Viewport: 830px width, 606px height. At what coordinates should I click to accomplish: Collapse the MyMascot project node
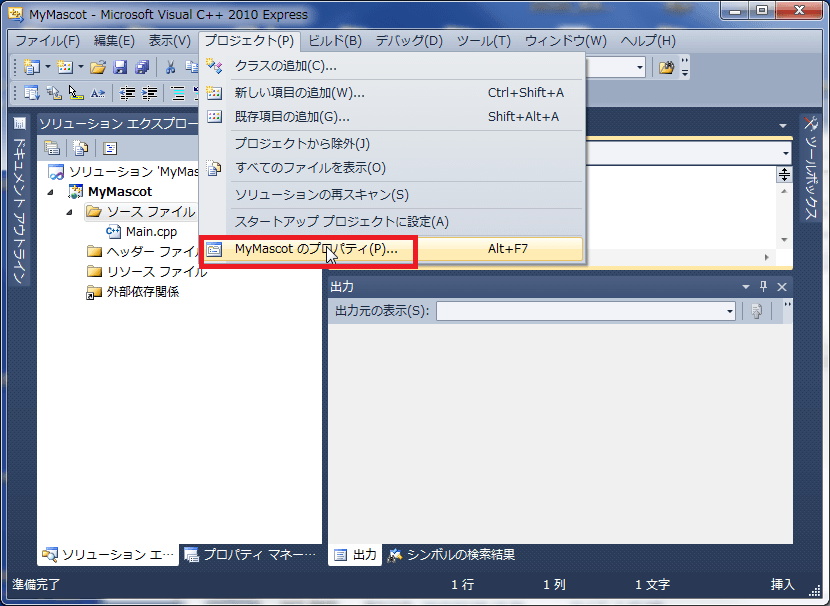click(51, 192)
